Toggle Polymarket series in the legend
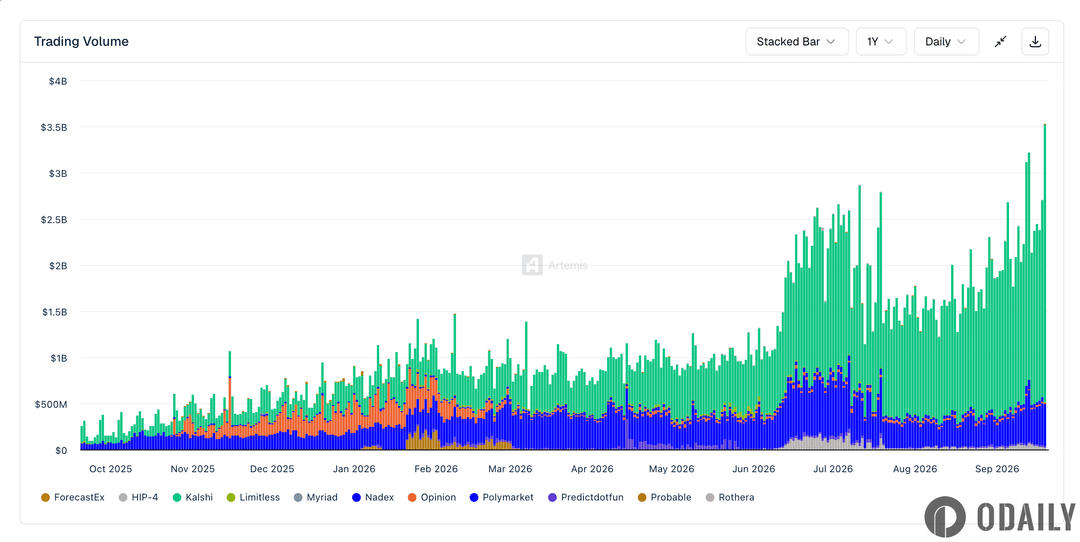This screenshot has width=1080, height=542. click(x=501, y=497)
